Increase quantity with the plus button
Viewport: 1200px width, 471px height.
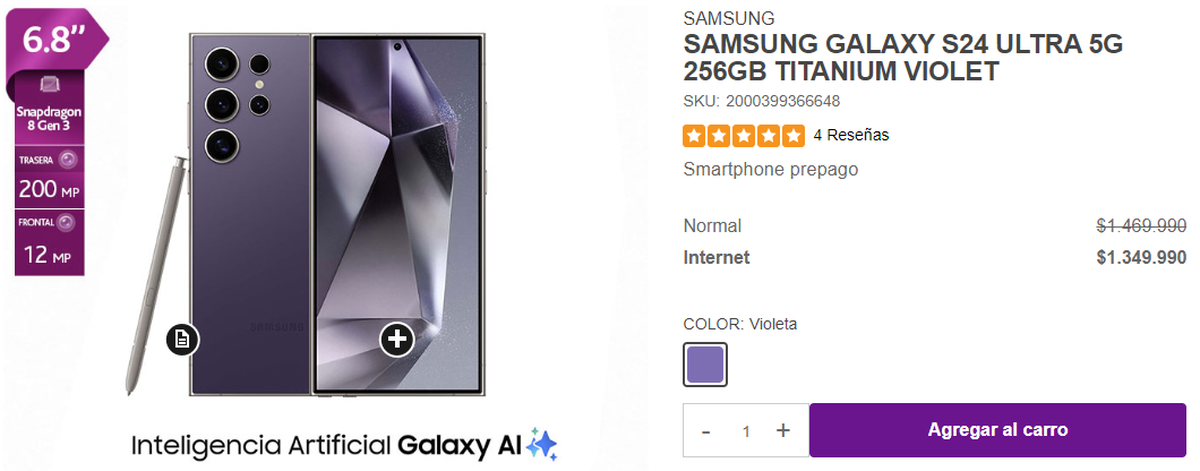(x=783, y=430)
